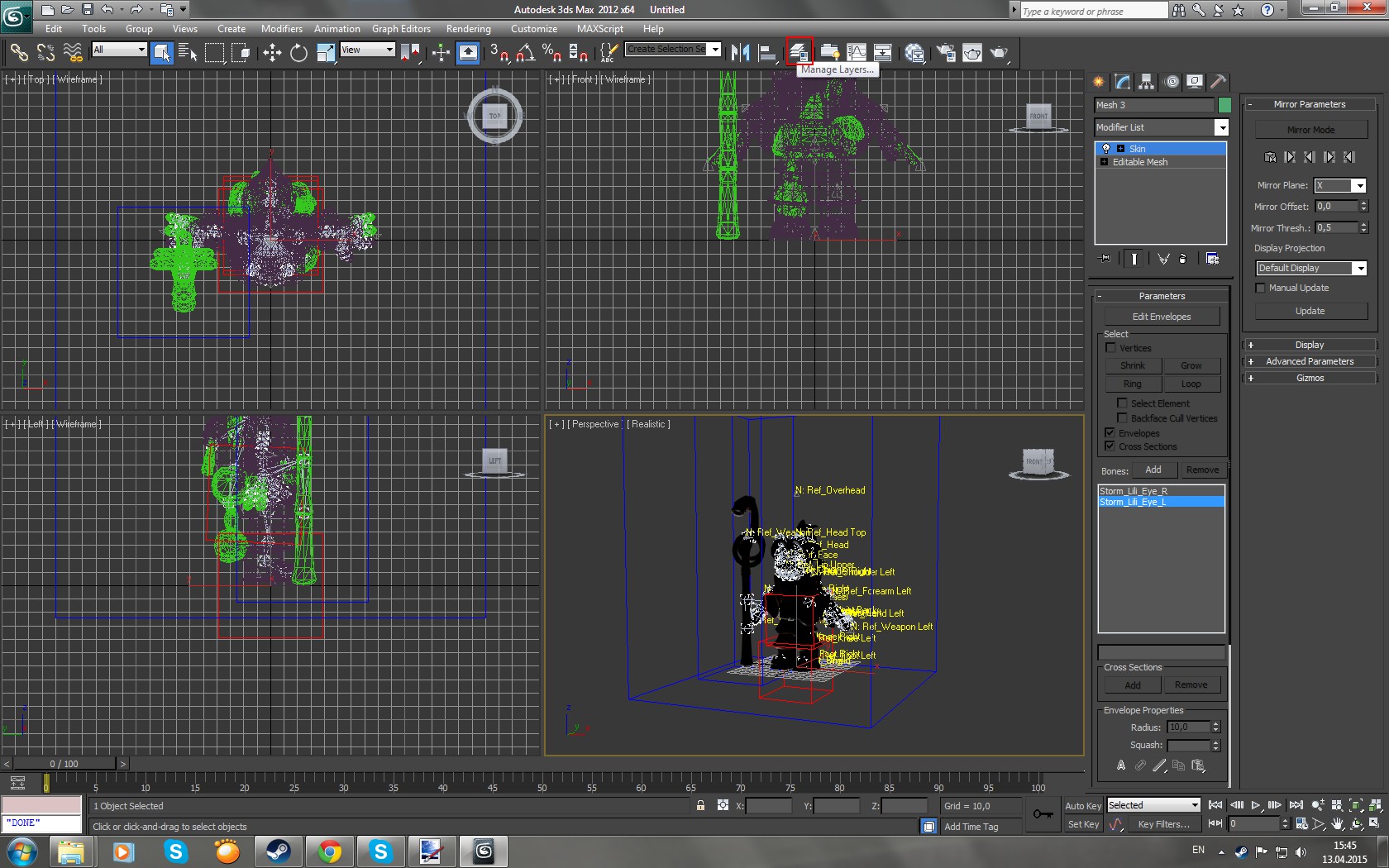Open the Hierarchy command panel tab
Screen dimensions: 1389x868
(1146, 82)
